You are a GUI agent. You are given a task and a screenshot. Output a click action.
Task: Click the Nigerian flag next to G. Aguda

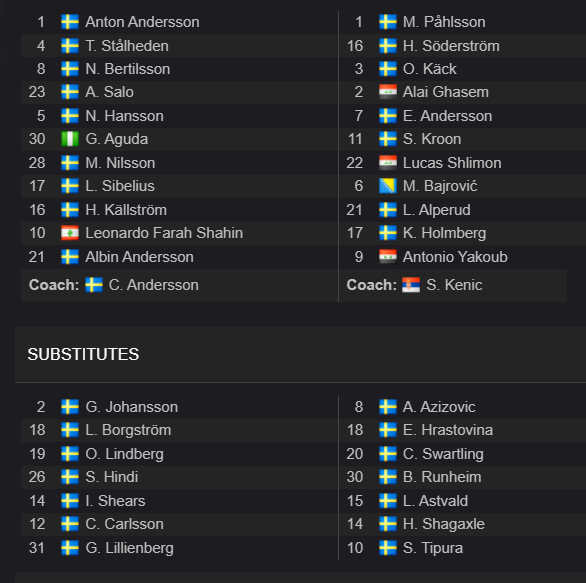70,139
